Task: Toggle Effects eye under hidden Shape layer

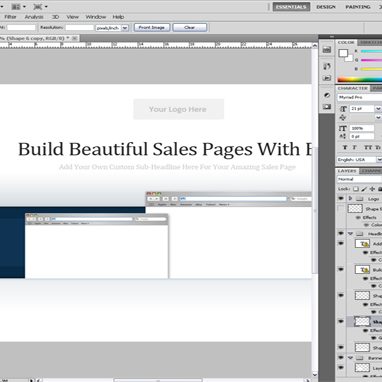Action: point(358,217)
